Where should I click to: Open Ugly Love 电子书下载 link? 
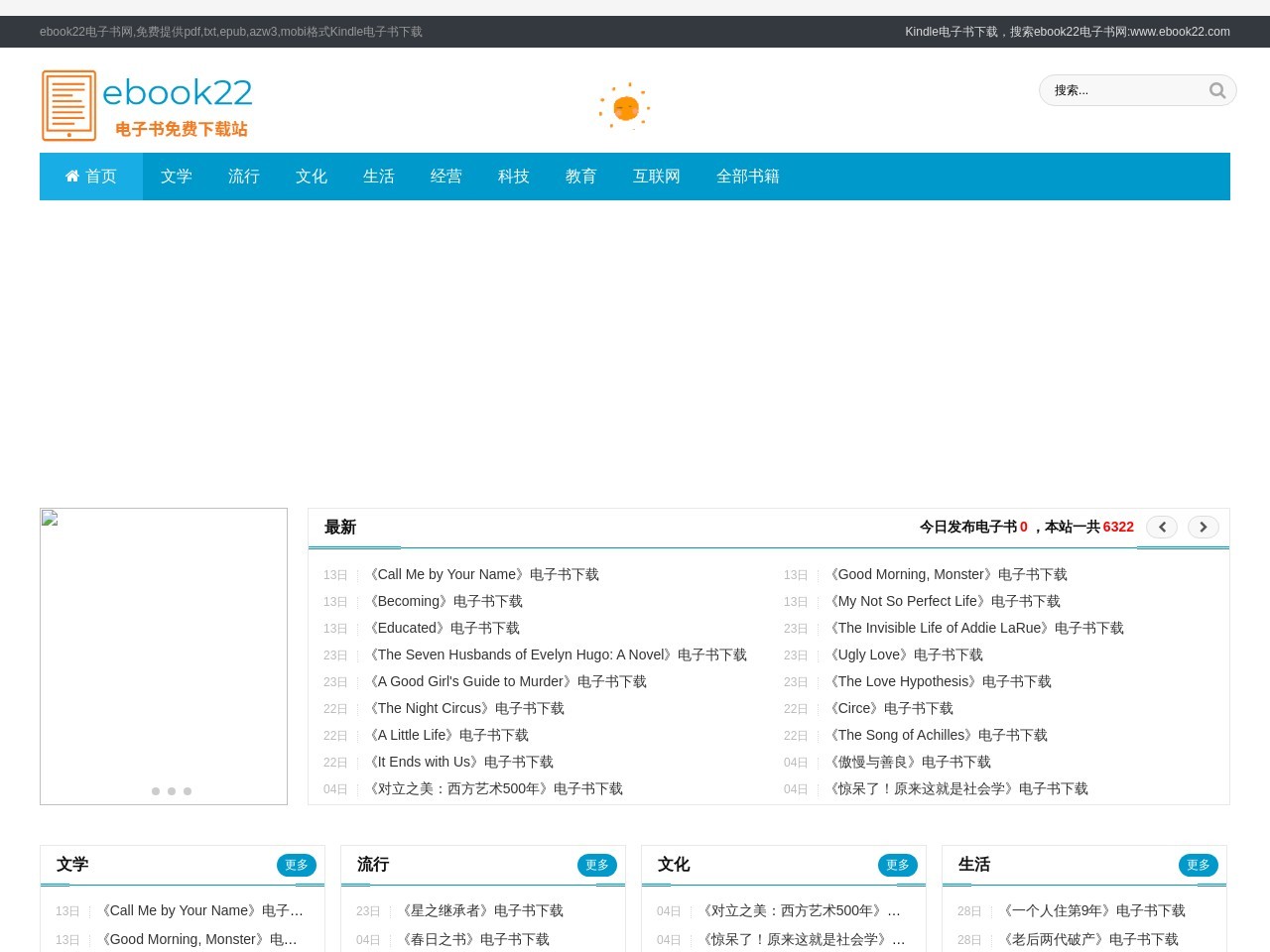point(904,654)
